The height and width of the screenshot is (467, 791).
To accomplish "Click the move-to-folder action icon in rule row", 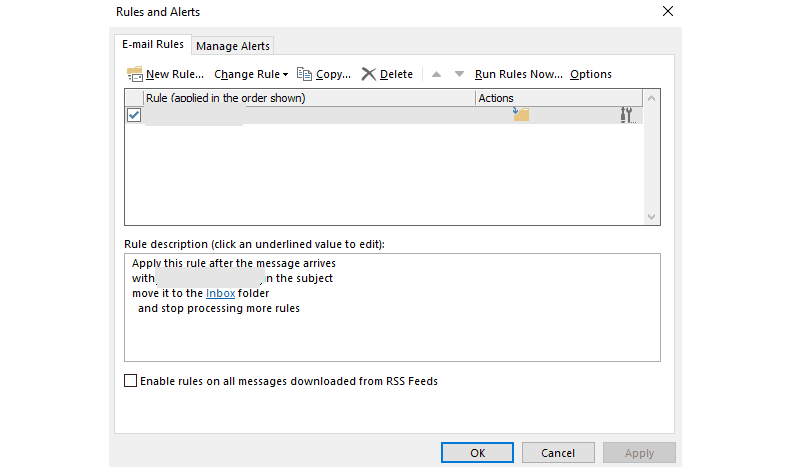I will pos(520,114).
